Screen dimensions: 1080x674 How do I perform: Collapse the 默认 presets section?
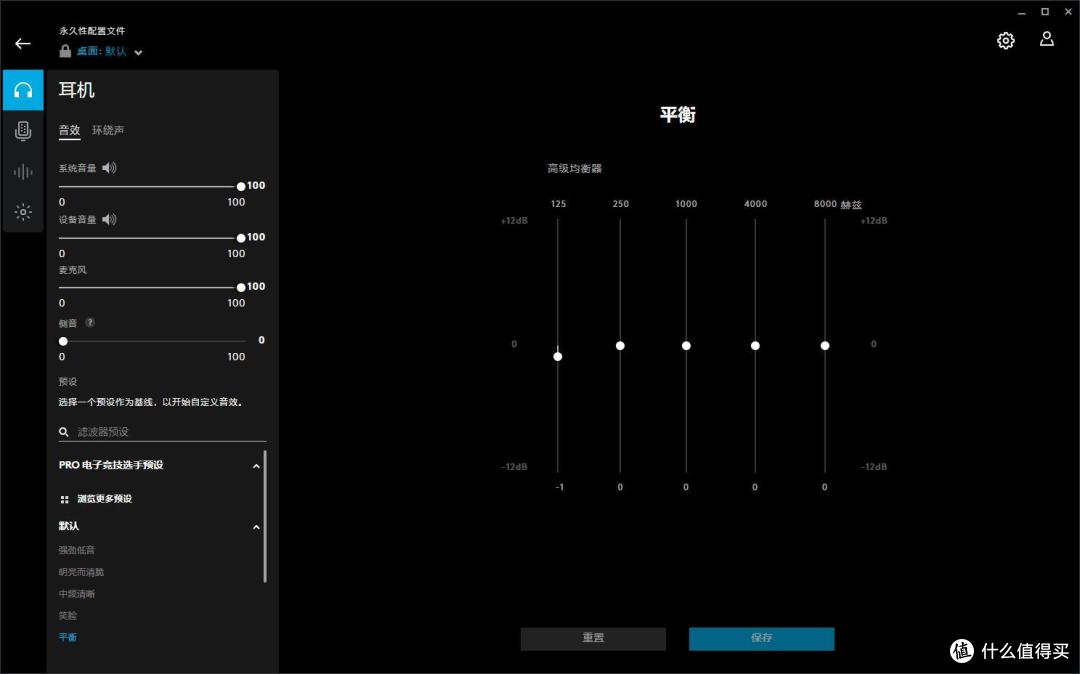[x=256, y=527]
